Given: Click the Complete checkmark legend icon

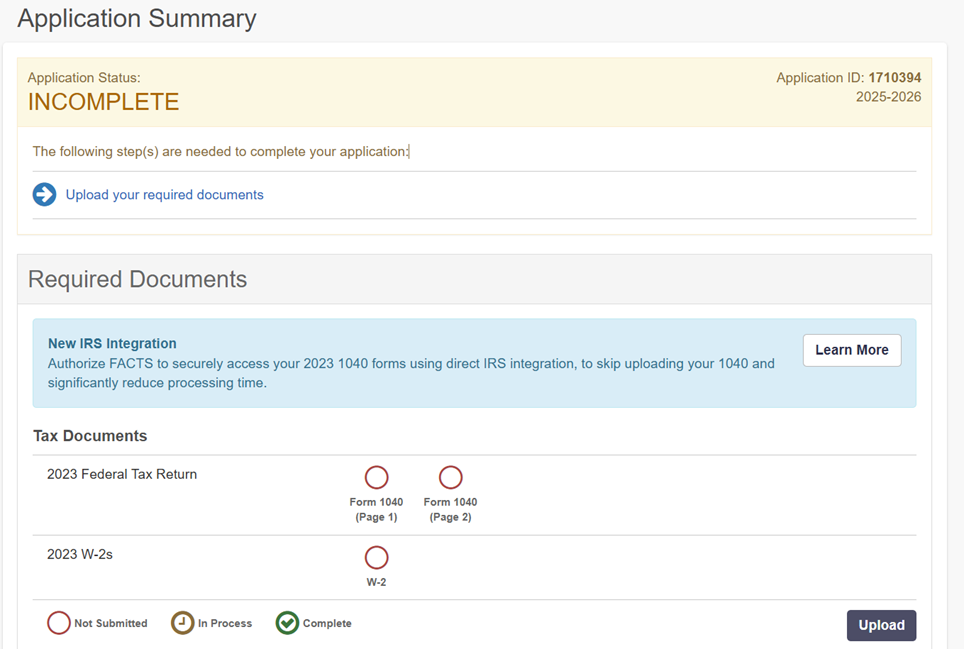Looking at the screenshot, I should tap(288, 622).
